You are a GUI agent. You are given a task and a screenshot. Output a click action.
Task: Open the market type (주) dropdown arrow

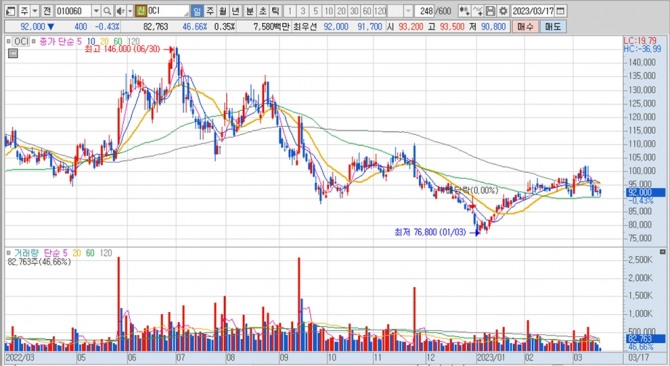tap(35, 11)
